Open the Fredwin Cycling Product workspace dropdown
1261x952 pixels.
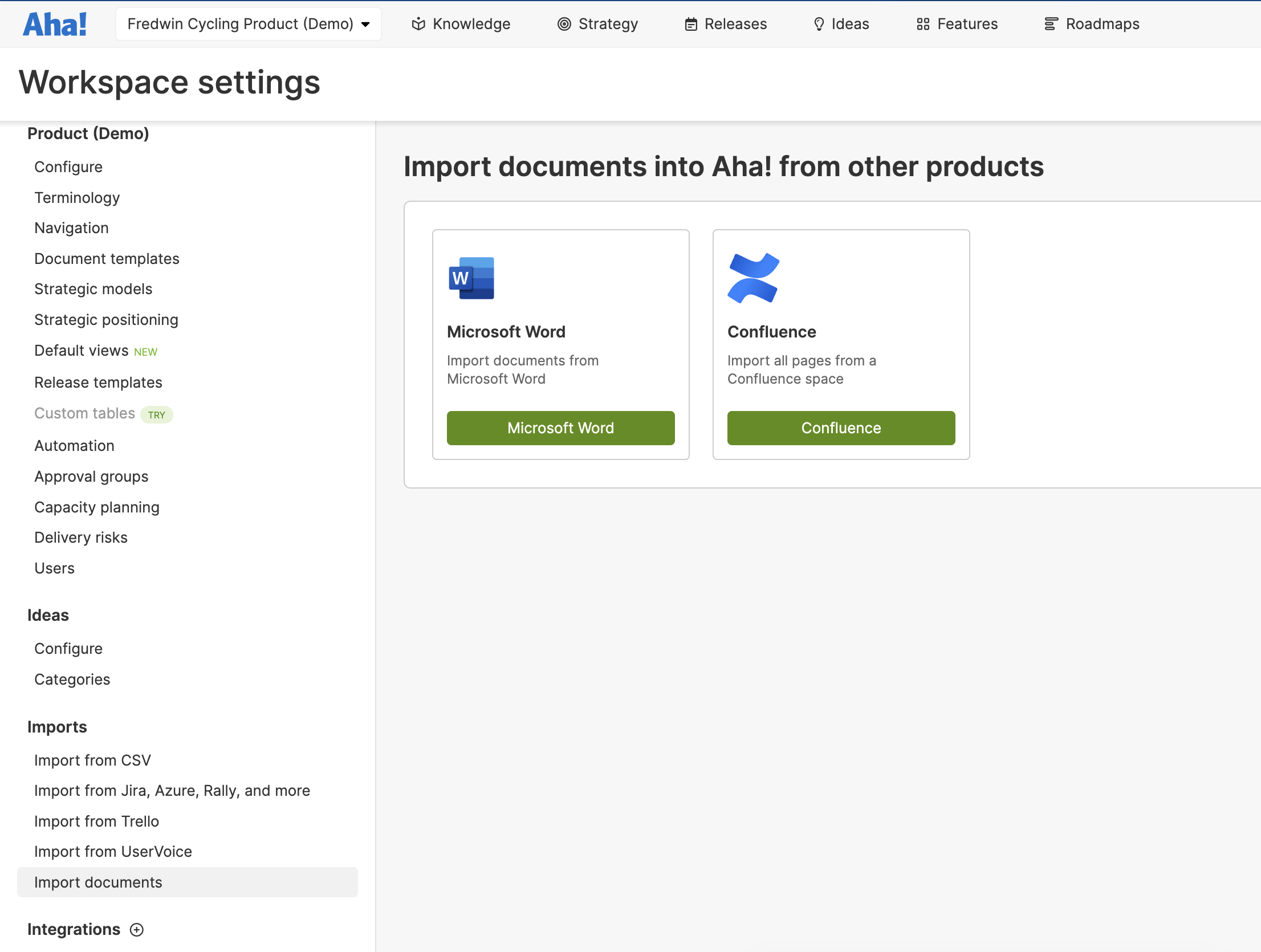pos(249,24)
